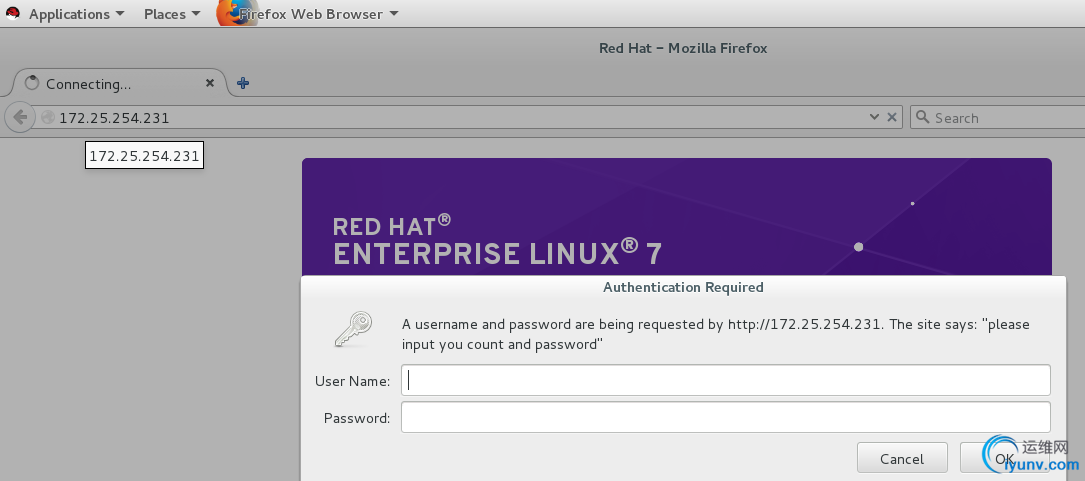Expand the URL history dropdown arrow
This screenshot has width=1085, height=481.
click(874, 118)
